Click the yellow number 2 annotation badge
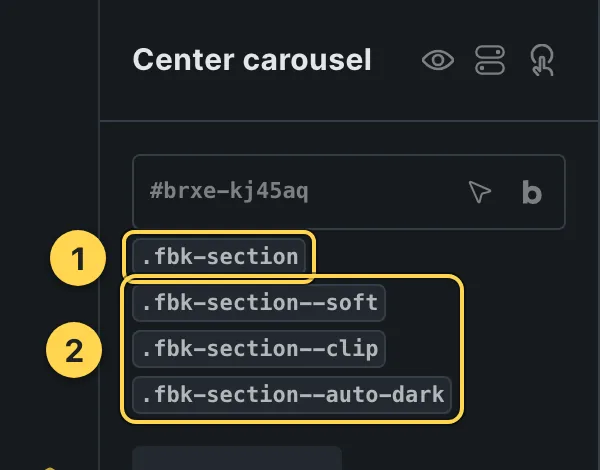This screenshot has height=470, width=600. tap(74, 350)
